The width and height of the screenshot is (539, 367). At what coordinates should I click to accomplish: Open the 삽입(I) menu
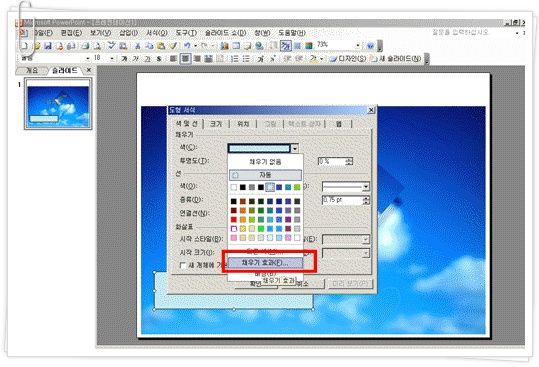tap(128, 33)
